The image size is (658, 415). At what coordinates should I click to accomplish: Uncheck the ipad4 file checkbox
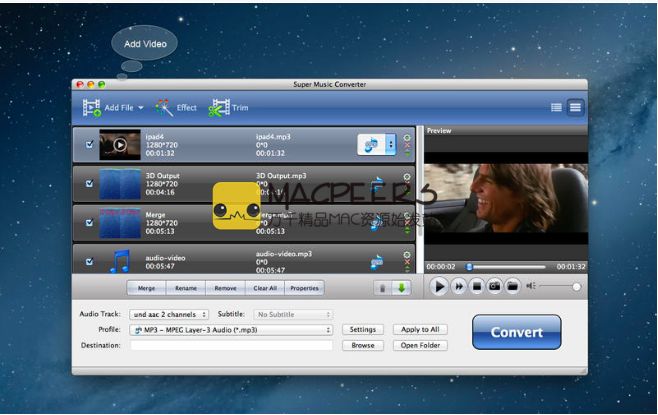click(90, 145)
